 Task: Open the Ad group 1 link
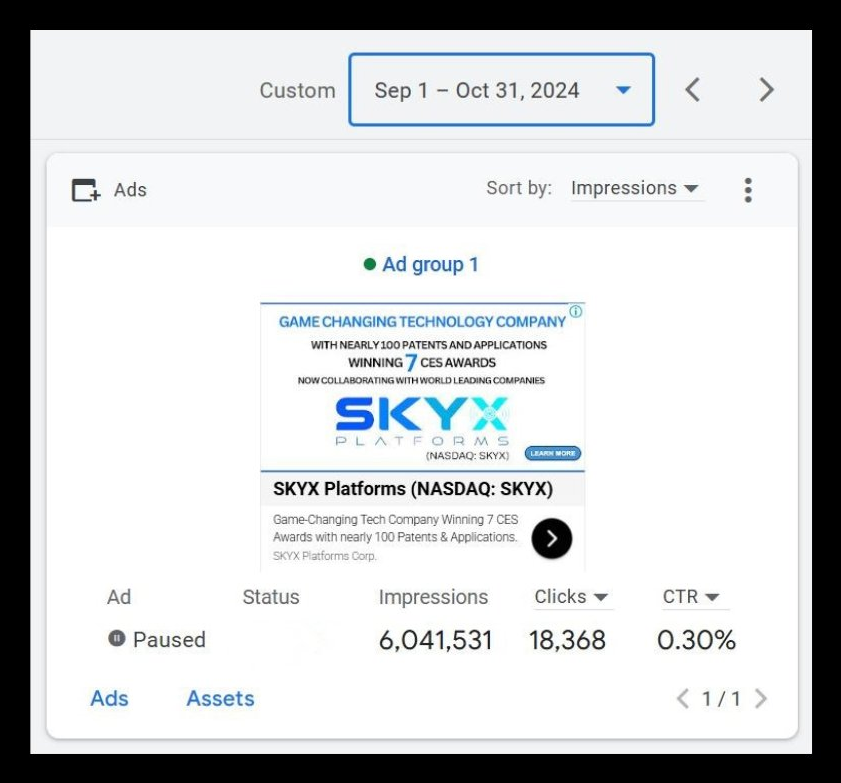tap(430, 264)
